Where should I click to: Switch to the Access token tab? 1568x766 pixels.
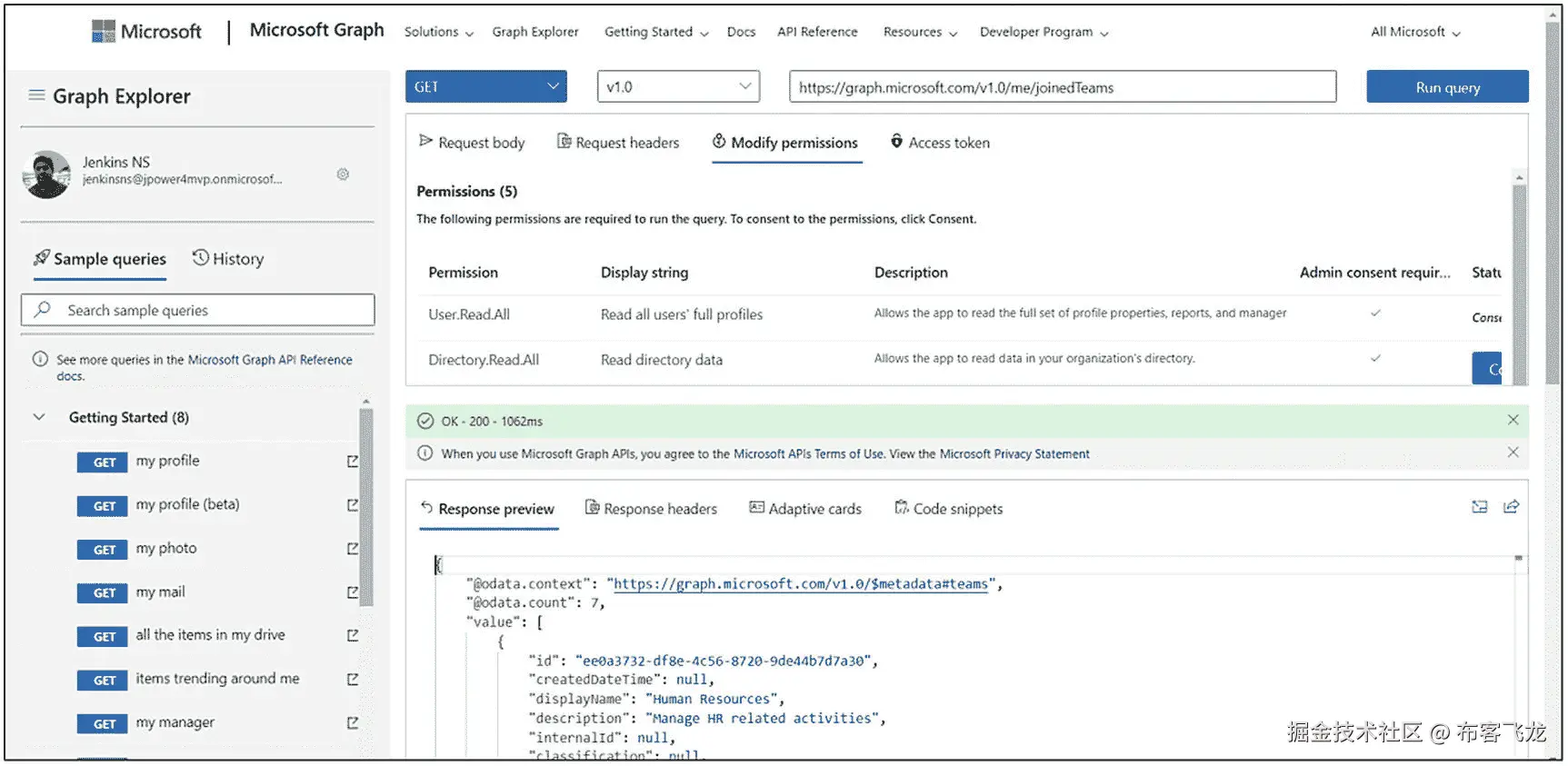coord(940,143)
